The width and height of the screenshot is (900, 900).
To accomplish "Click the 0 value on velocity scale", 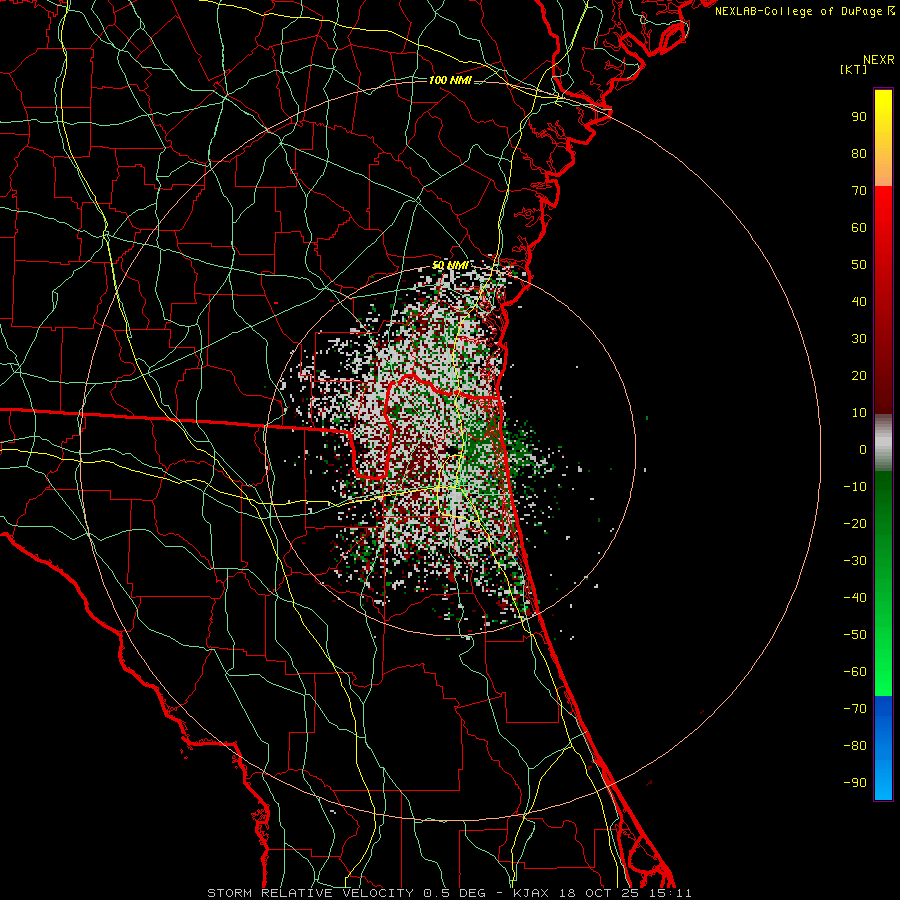I will (x=863, y=450).
